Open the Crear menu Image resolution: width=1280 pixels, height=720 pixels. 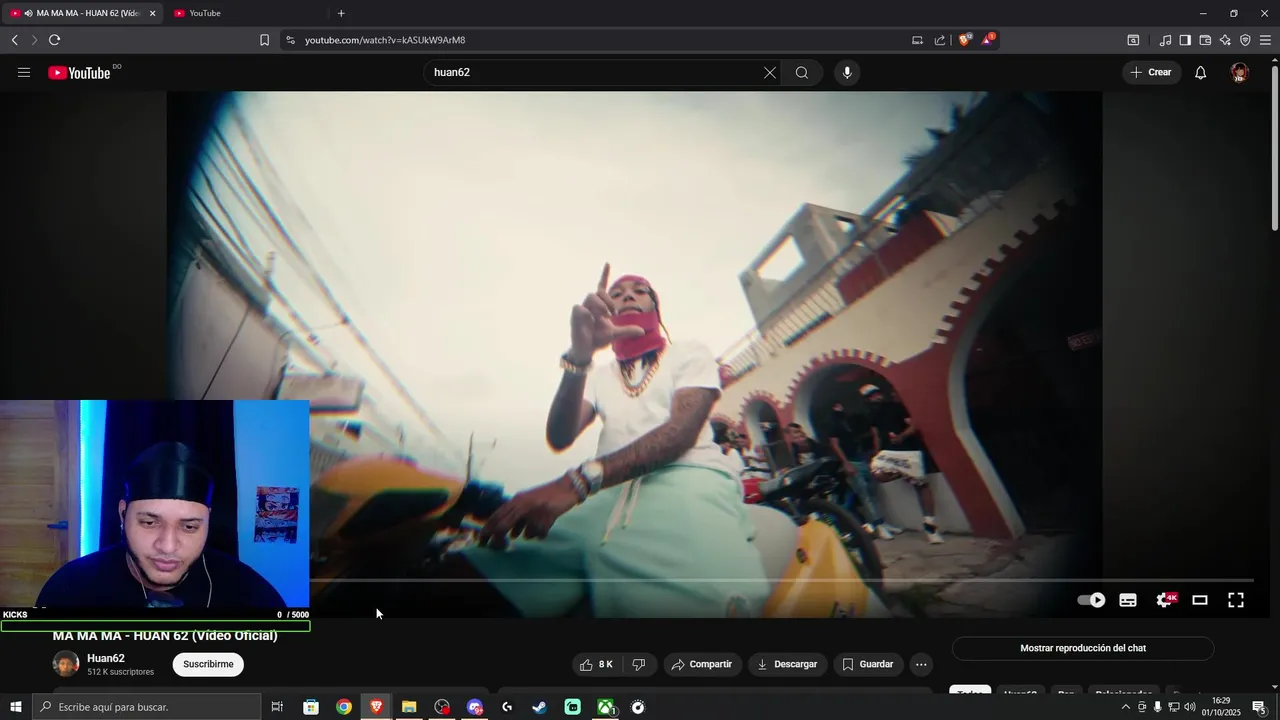1151,72
